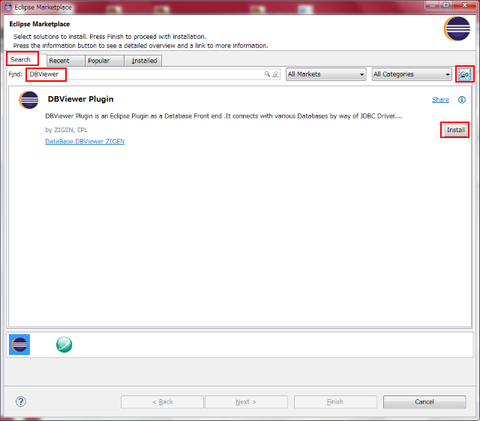Click the Go button
The image size is (480, 421).
click(465, 74)
